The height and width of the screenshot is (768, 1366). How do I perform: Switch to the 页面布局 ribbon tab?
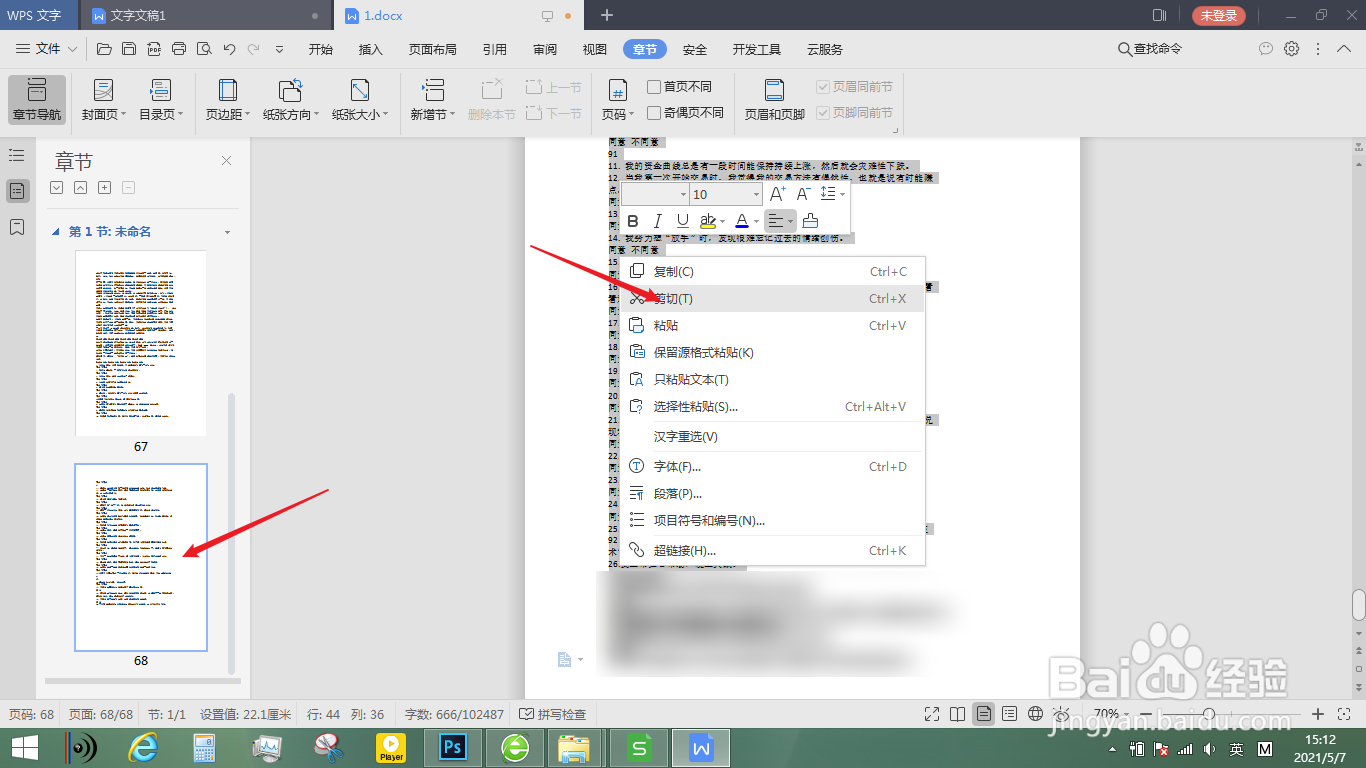[x=433, y=49]
